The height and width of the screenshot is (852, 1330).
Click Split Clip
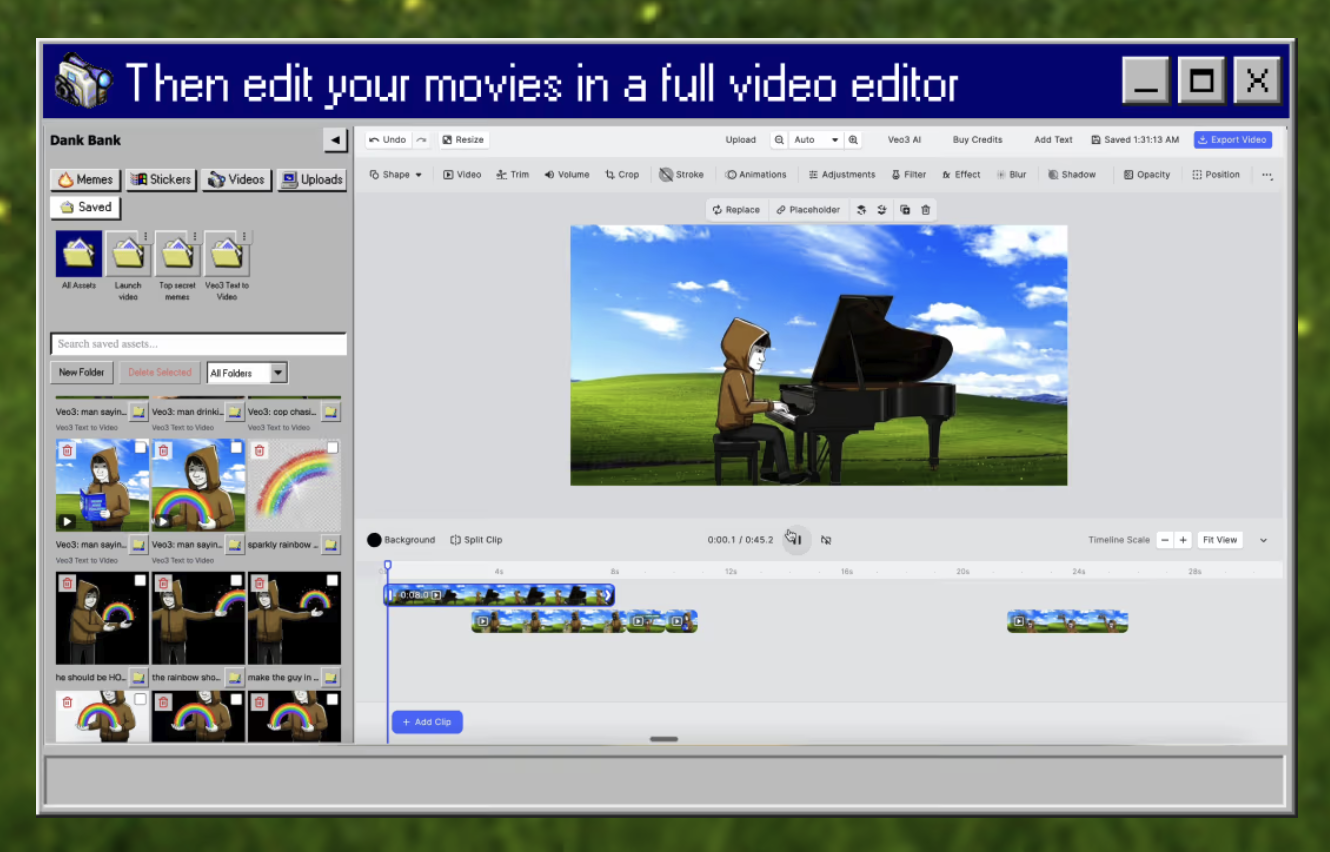click(476, 540)
